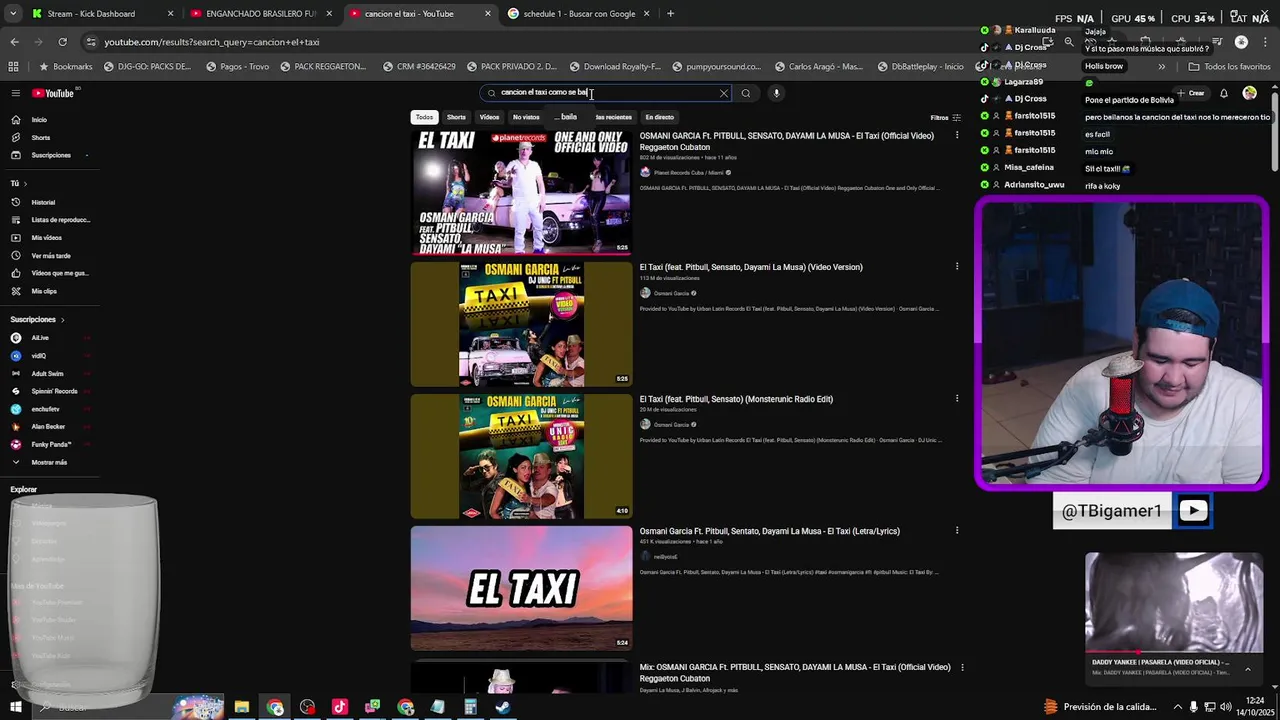Clear the YouTube search box text
Viewport: 1280px width, 720px height.
pos(724,93)
